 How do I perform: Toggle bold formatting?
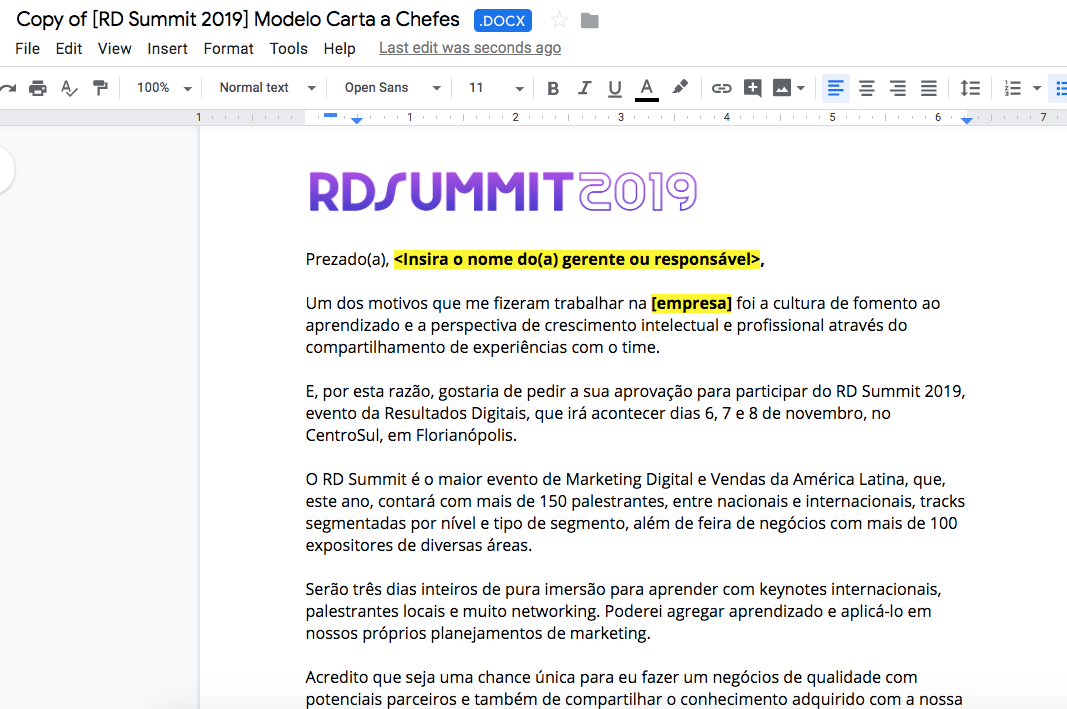(553, 88)
